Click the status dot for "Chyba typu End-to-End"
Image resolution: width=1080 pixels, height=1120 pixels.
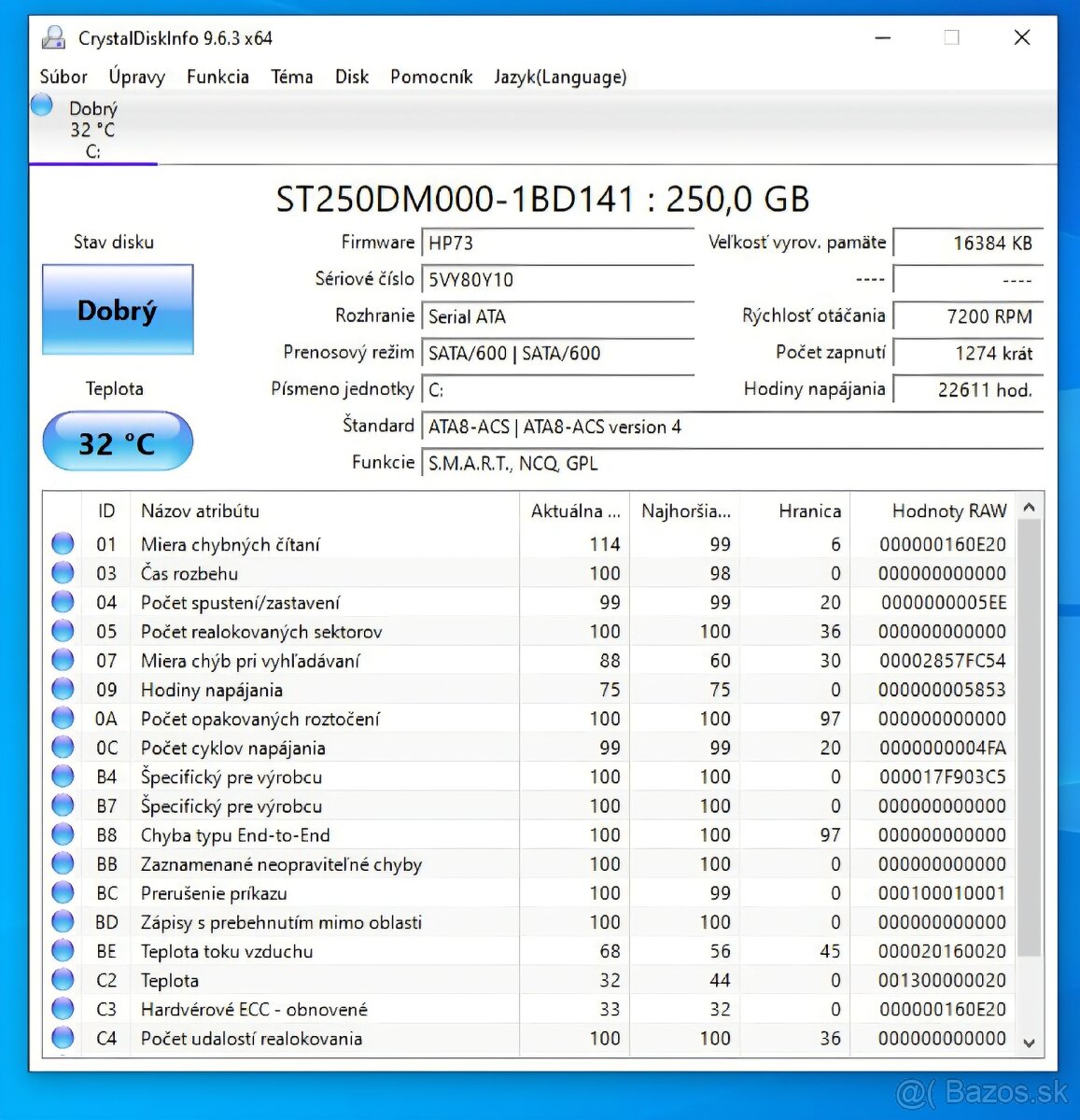[62, 833]
